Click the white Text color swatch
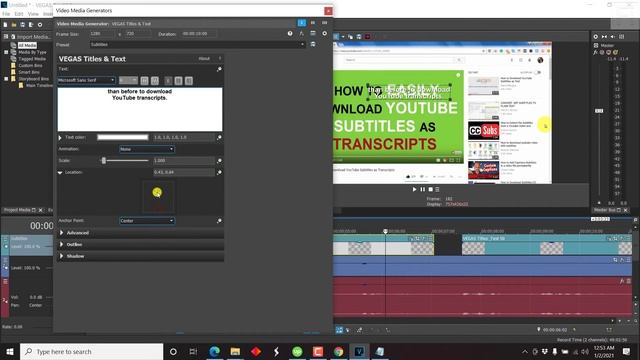Image resolution: width=640 pixels, height=360 pixels. [x=123, y=137]
